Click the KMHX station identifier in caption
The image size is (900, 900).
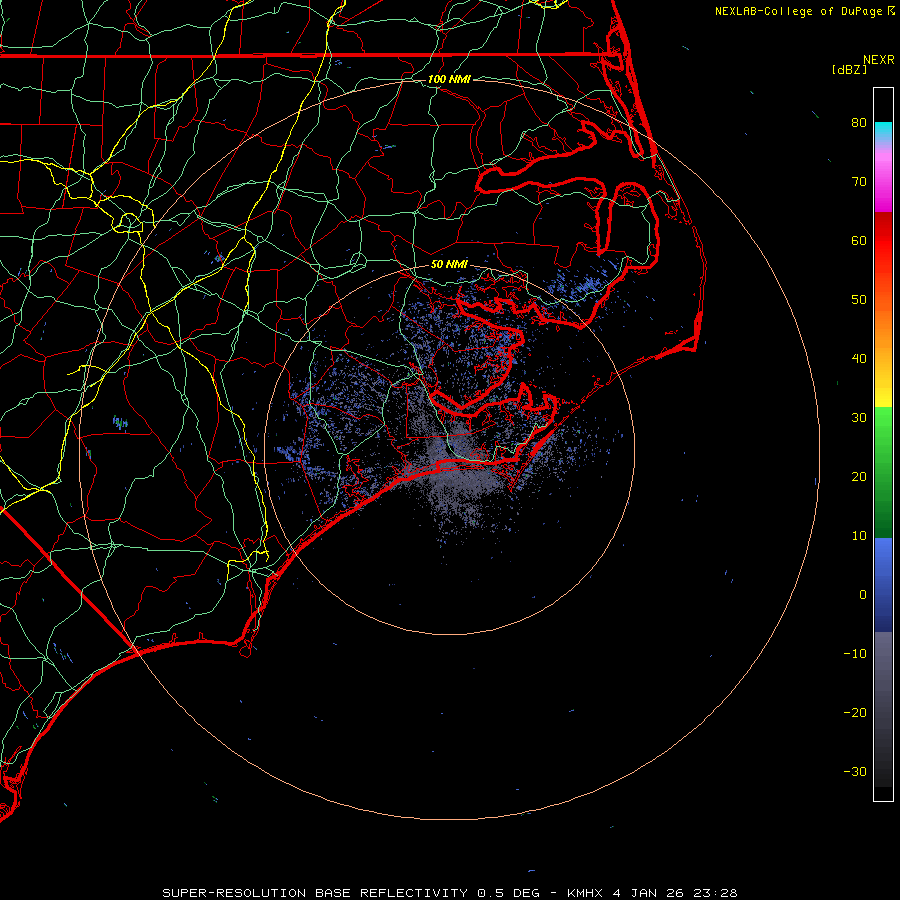pyautogui.click(x=585, y=893)
